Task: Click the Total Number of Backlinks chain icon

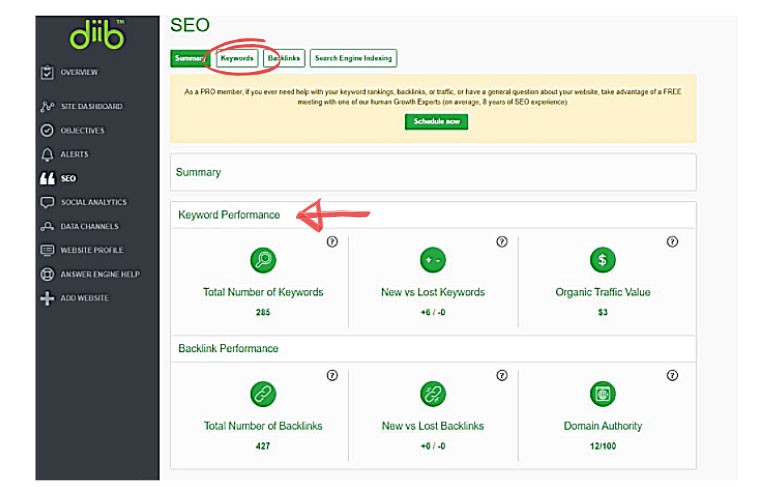Action: point(263,394)
